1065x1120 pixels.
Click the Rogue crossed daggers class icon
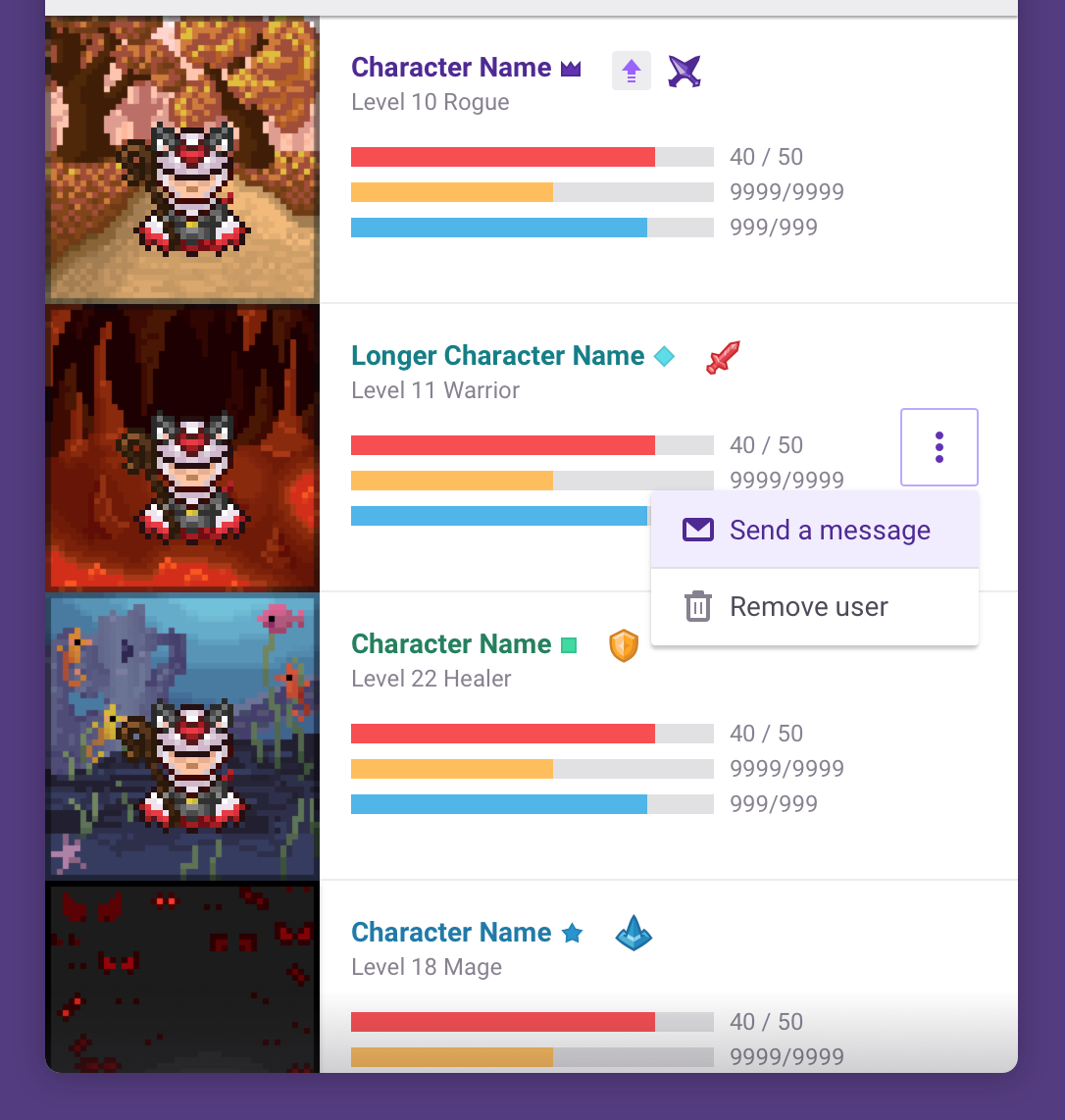pos(685,72)
